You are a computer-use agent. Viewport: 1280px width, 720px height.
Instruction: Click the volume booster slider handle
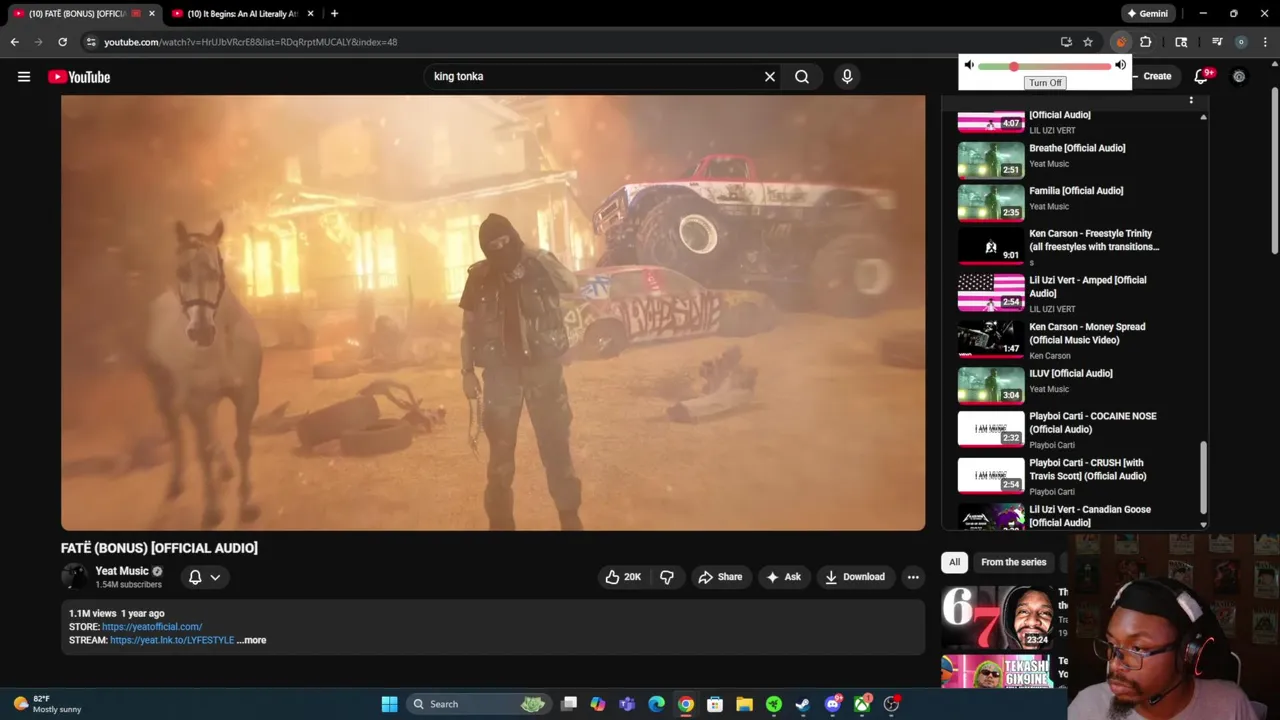coord(1013,66)
